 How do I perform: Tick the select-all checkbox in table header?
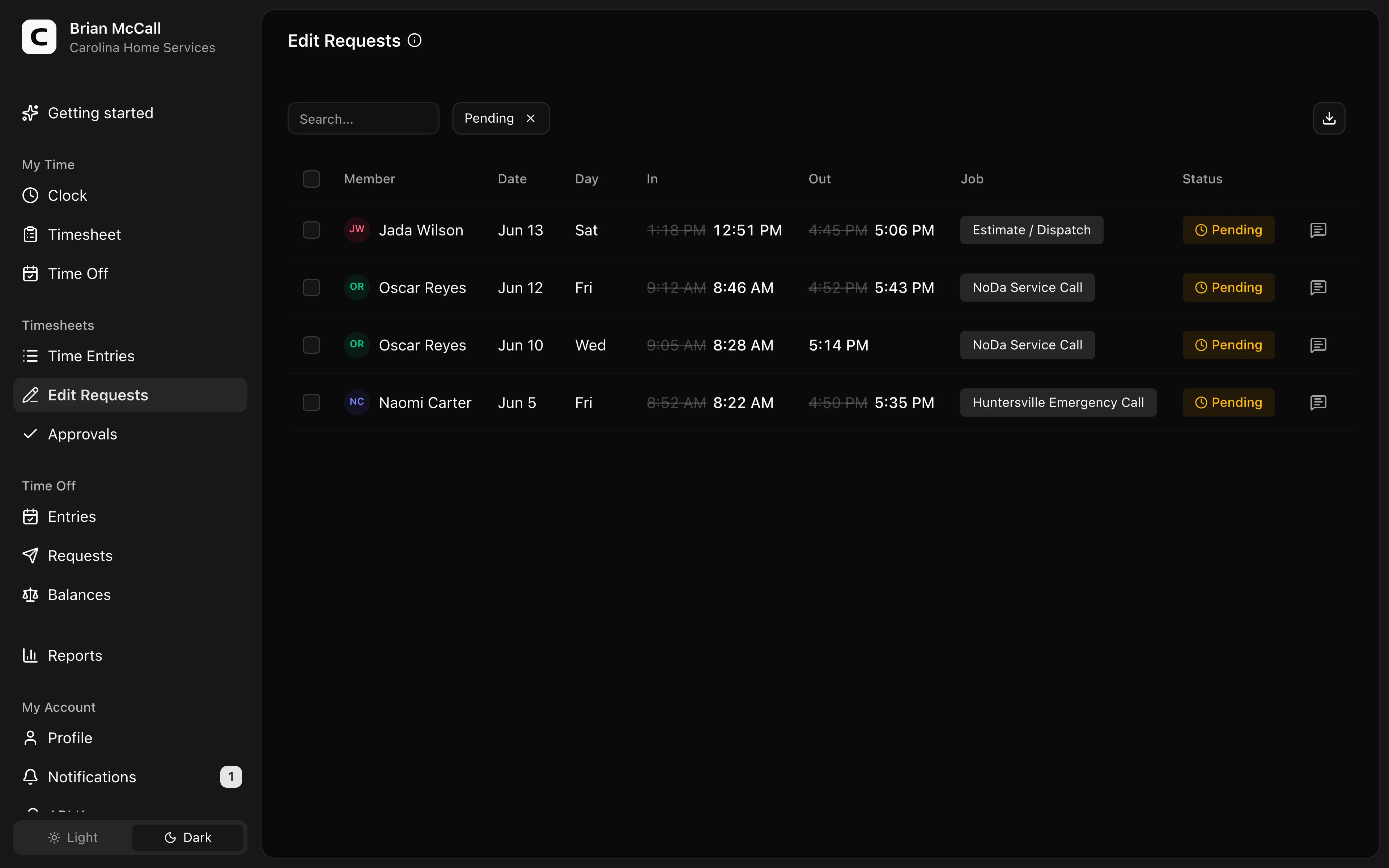311,179
